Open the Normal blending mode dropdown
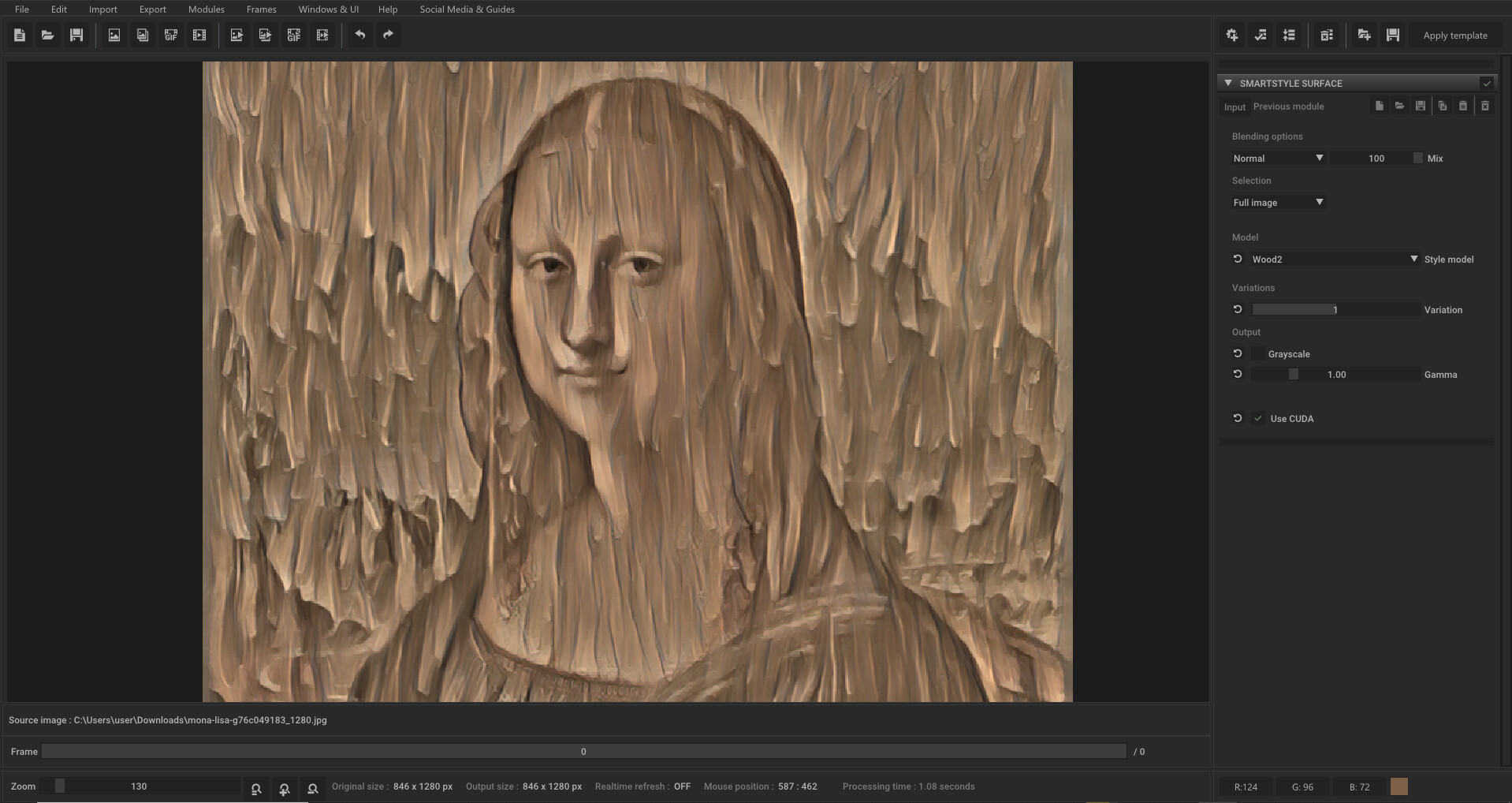The width and height of the screenshot is (1512, 803). click(x=1277, y=158)
